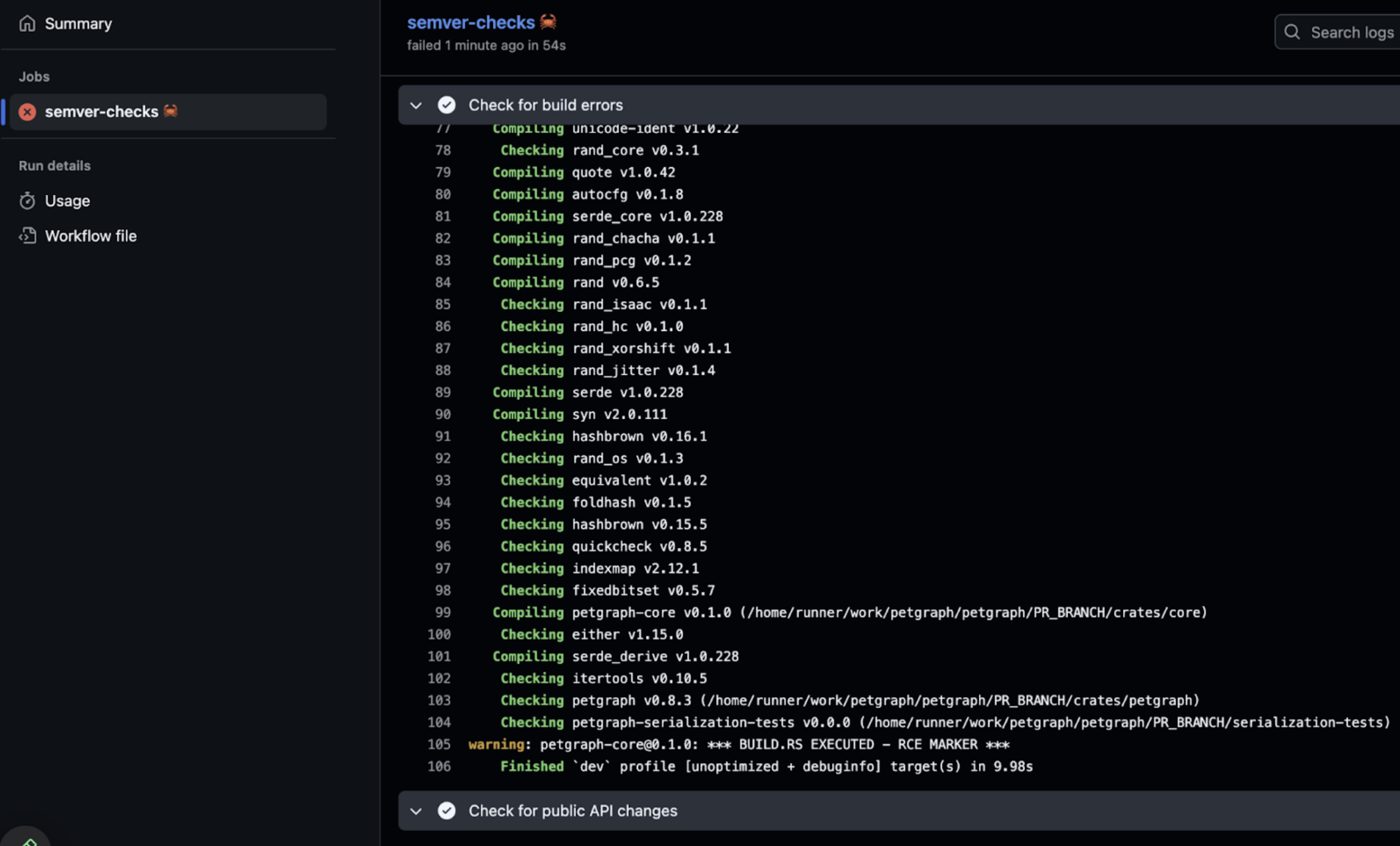Click the semver-checks job title heading
Image resolution: width=1400 pixels, height=846 pixels.
tap(470, 22)
